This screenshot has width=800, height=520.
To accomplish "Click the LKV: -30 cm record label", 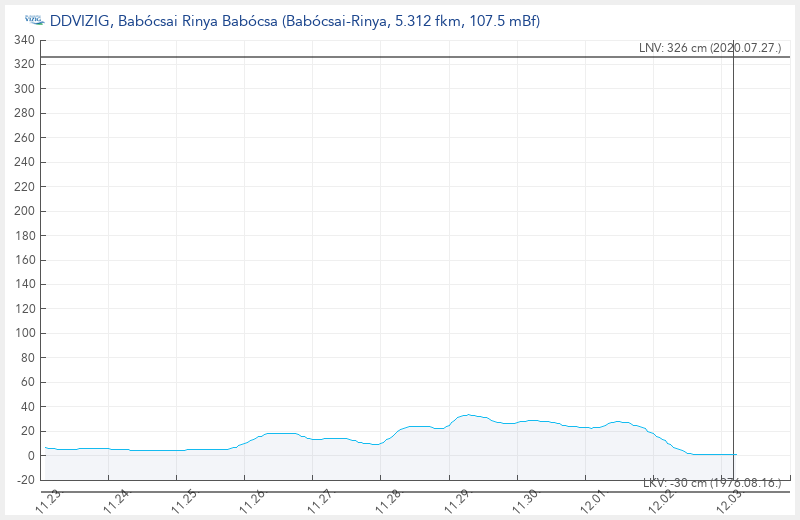I will click(710, 484).
